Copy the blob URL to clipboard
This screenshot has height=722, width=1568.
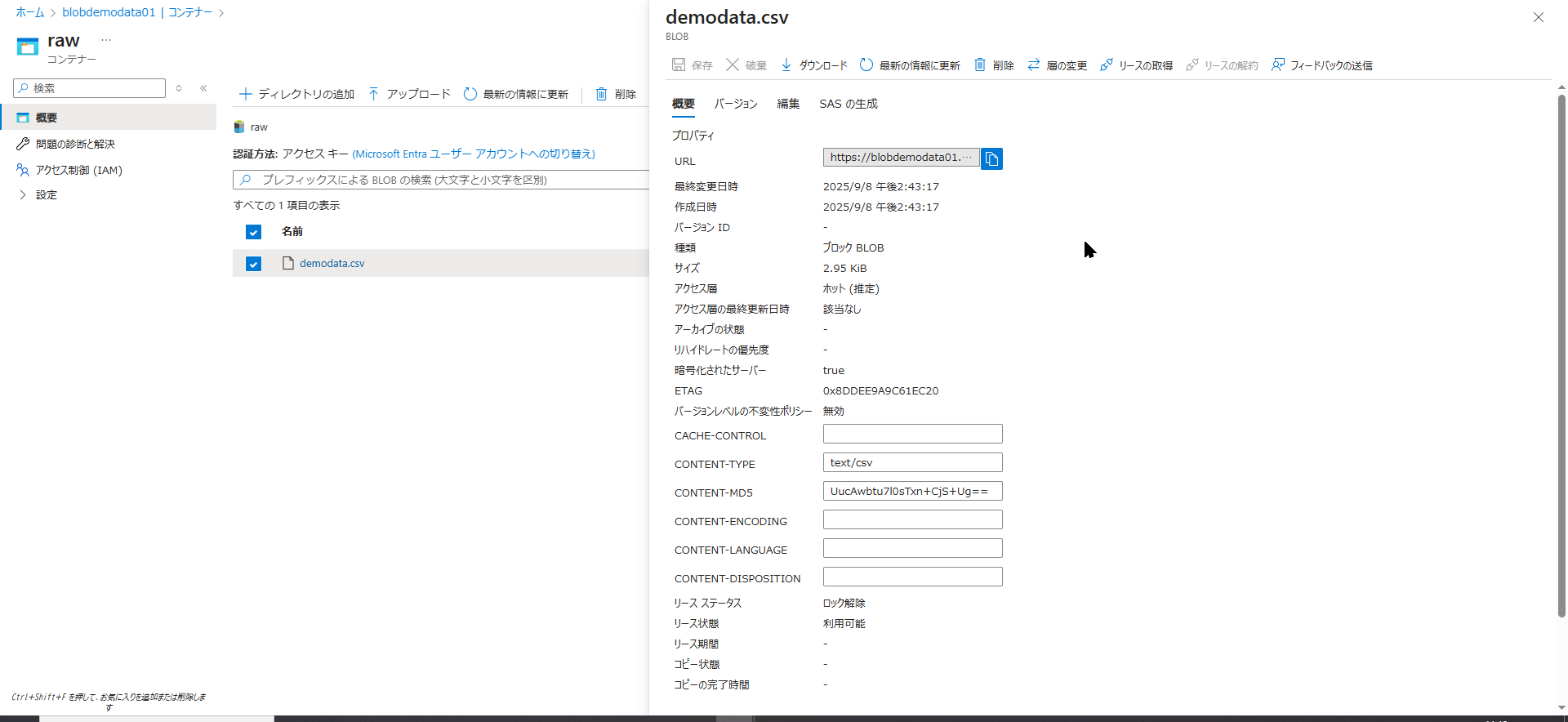pyautogui.click(x=991, y=158)
